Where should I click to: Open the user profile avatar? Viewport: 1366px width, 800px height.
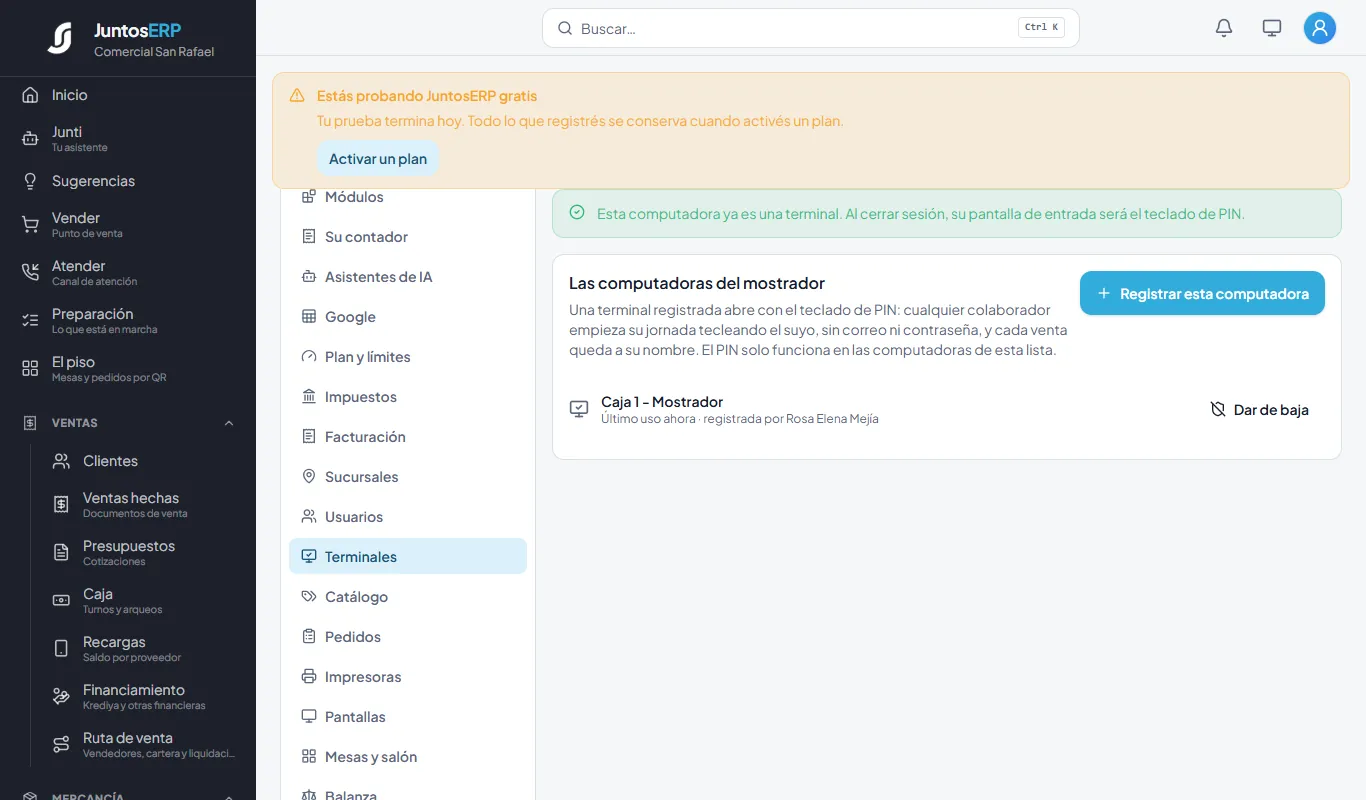click(1320, 28)
